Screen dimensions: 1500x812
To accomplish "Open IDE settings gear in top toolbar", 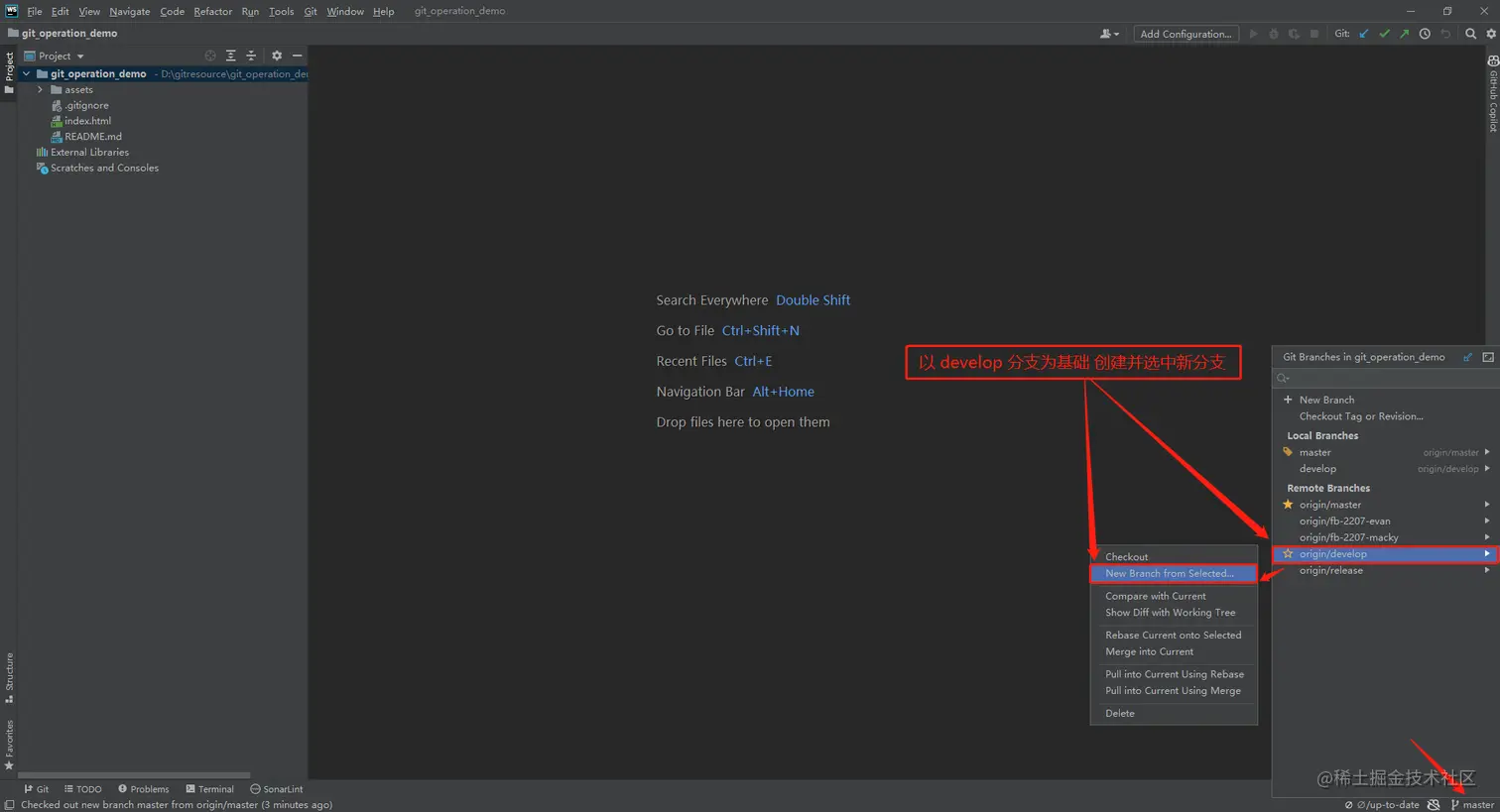I will 1490,34.
